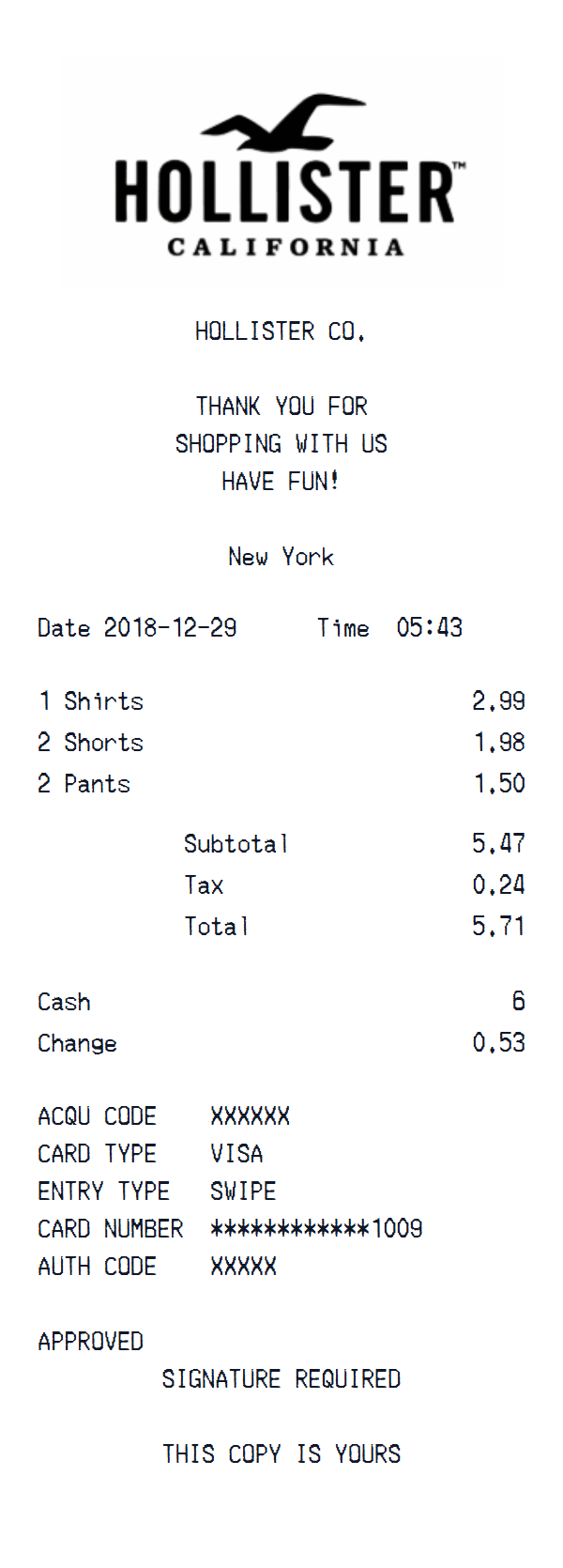Click the Hollister seagull logo

(281, 122)
